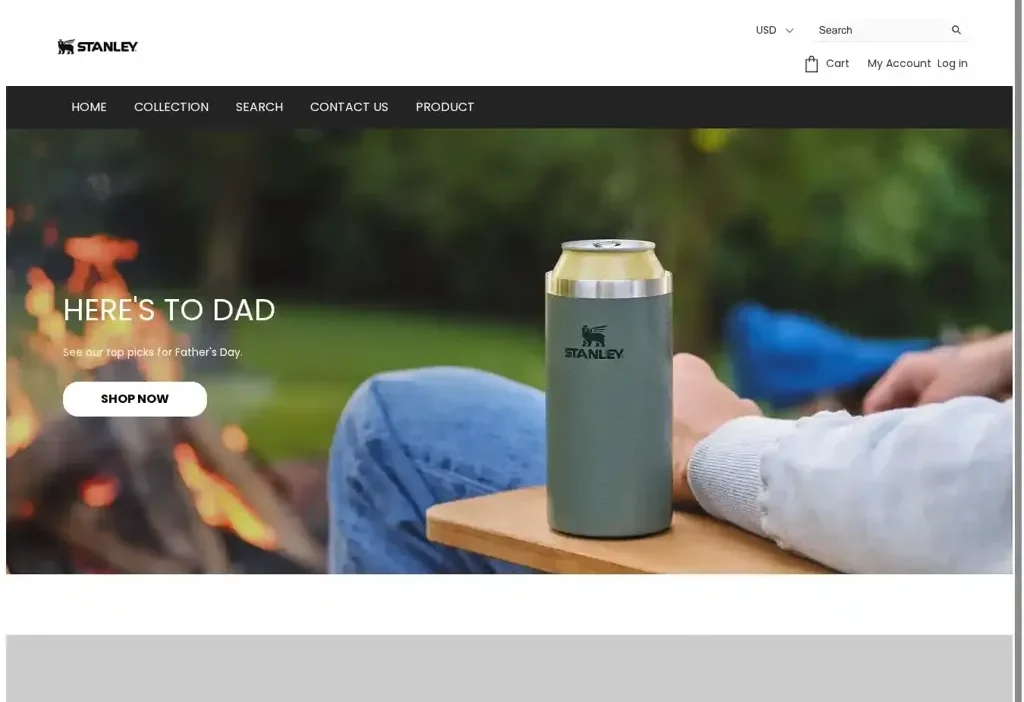Click the HERE'S TO DAD headline
The width and height of the screenshot is (1024, 702).
coord(169,310)
